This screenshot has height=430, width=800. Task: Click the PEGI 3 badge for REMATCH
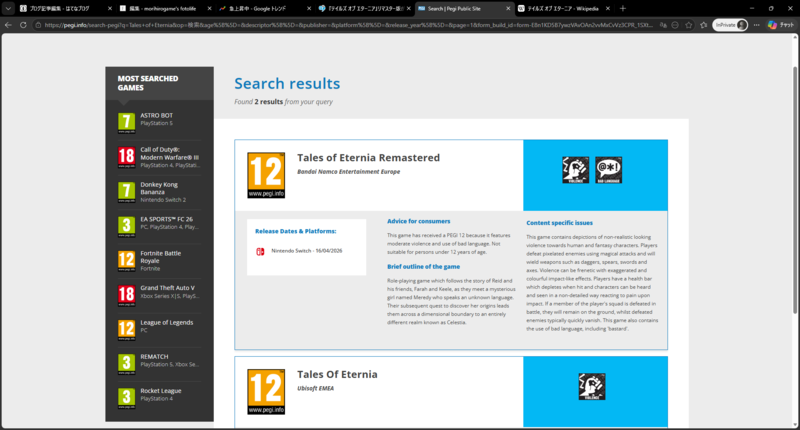click(127, 364)
